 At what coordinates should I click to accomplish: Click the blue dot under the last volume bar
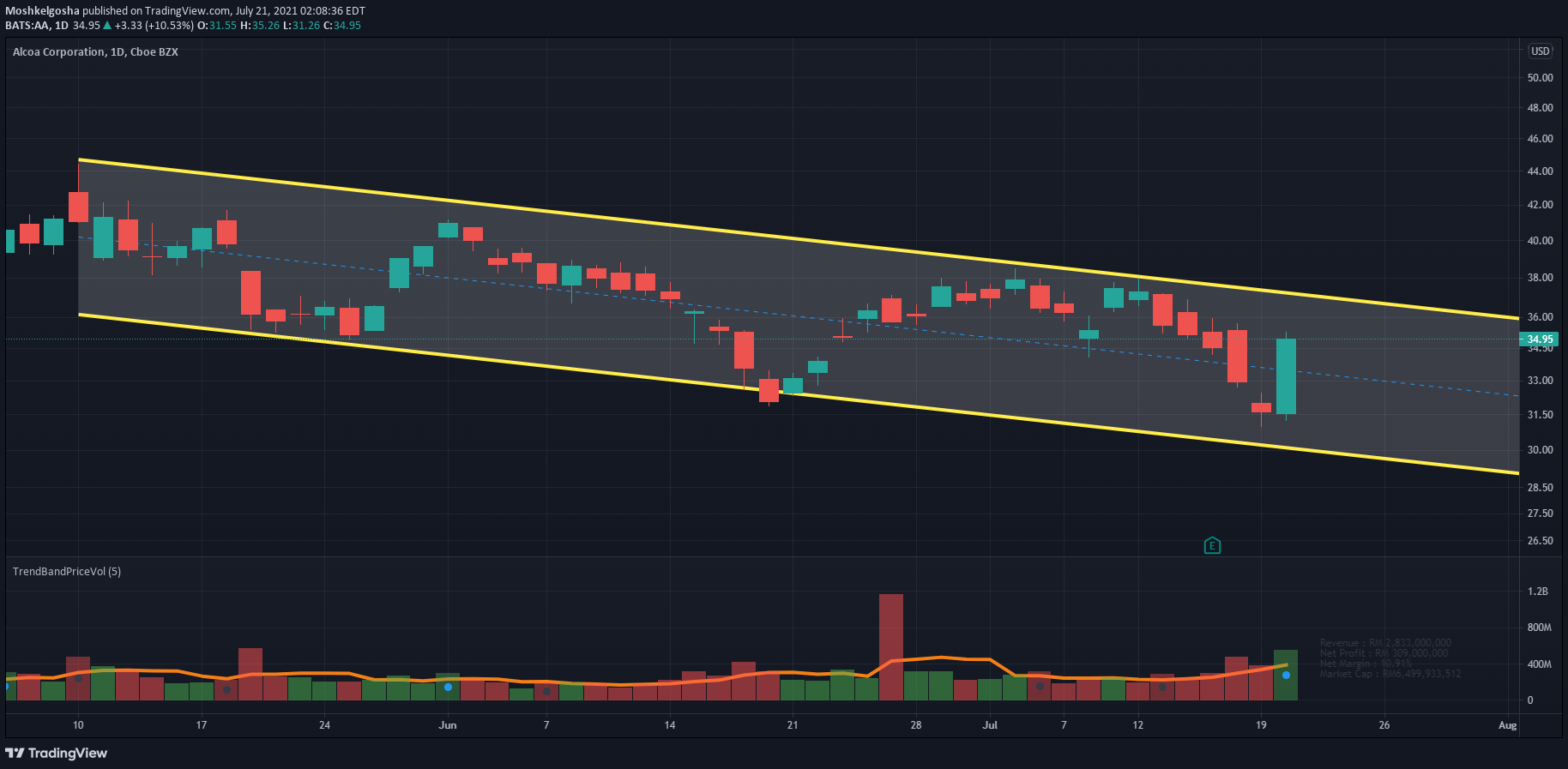[1286, 676]
